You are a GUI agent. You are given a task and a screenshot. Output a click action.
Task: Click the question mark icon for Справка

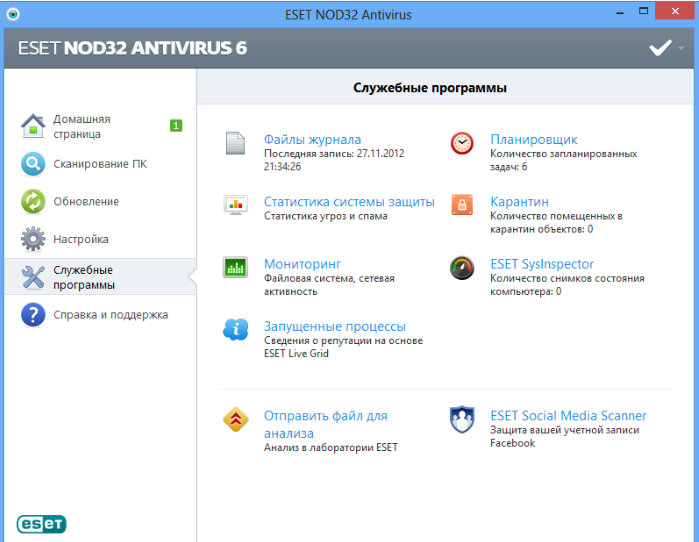point(33,315)
